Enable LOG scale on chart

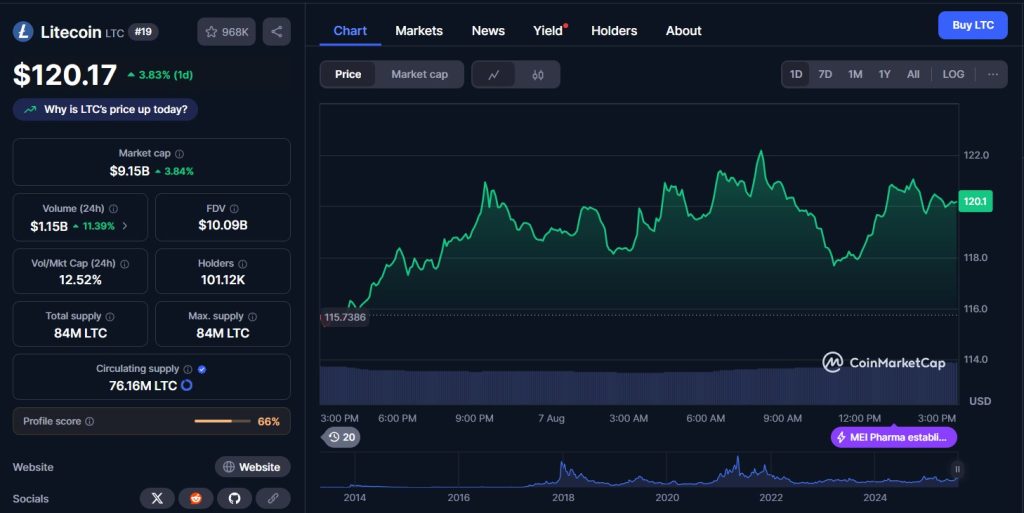point(953,74)
